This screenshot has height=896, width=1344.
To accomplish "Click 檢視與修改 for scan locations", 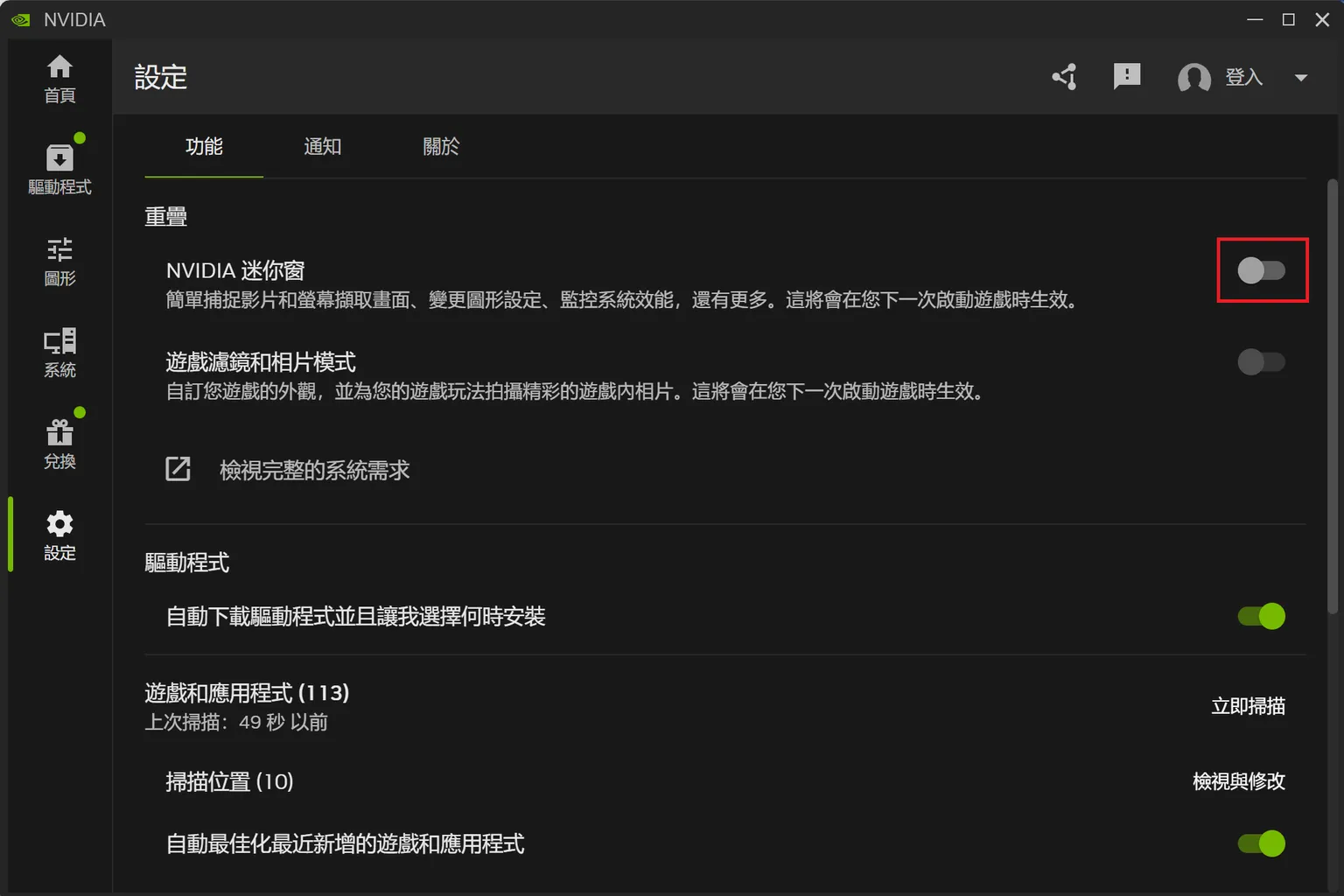I will click(x=1239, y=781).
